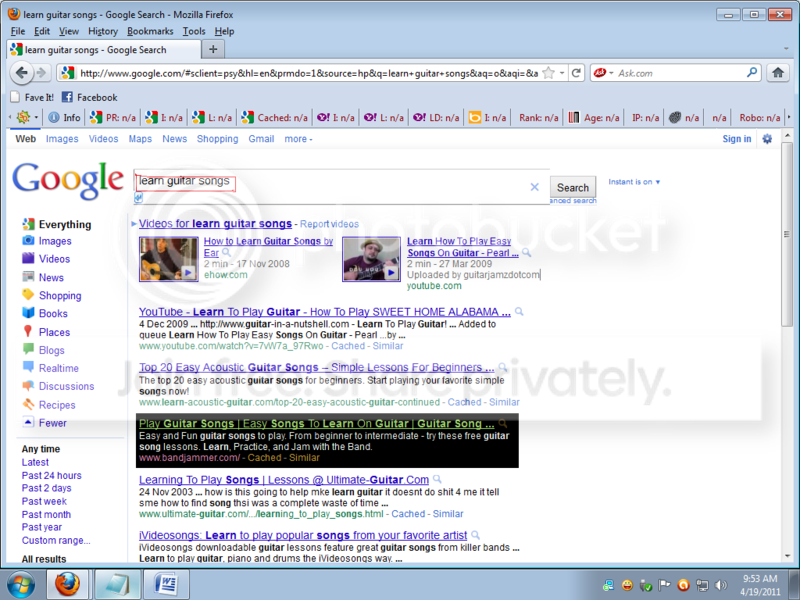This screenshot has height=600, width=800.
Task: Open the URL bar history dropdown arrow
Action: [562, 73]
